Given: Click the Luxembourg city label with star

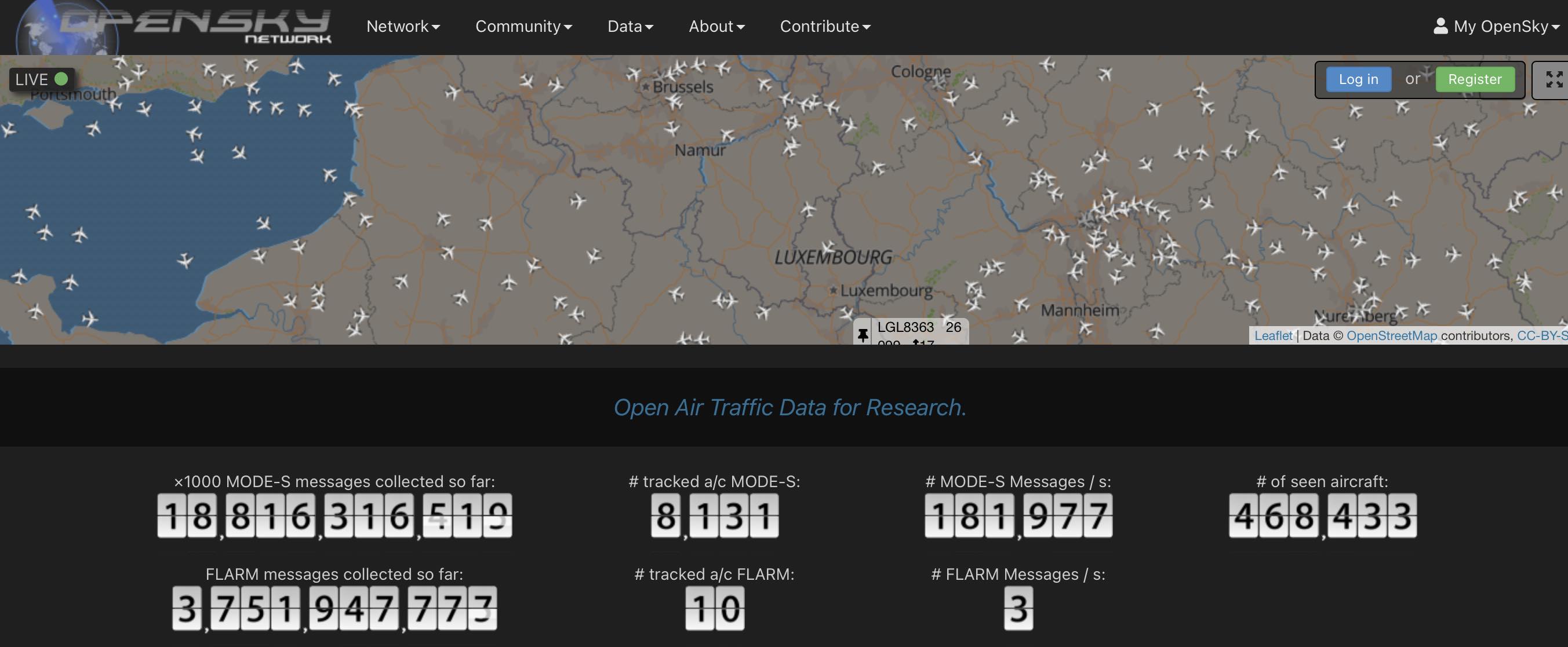Looking at the screenshot, I should (x=881, y=291).
